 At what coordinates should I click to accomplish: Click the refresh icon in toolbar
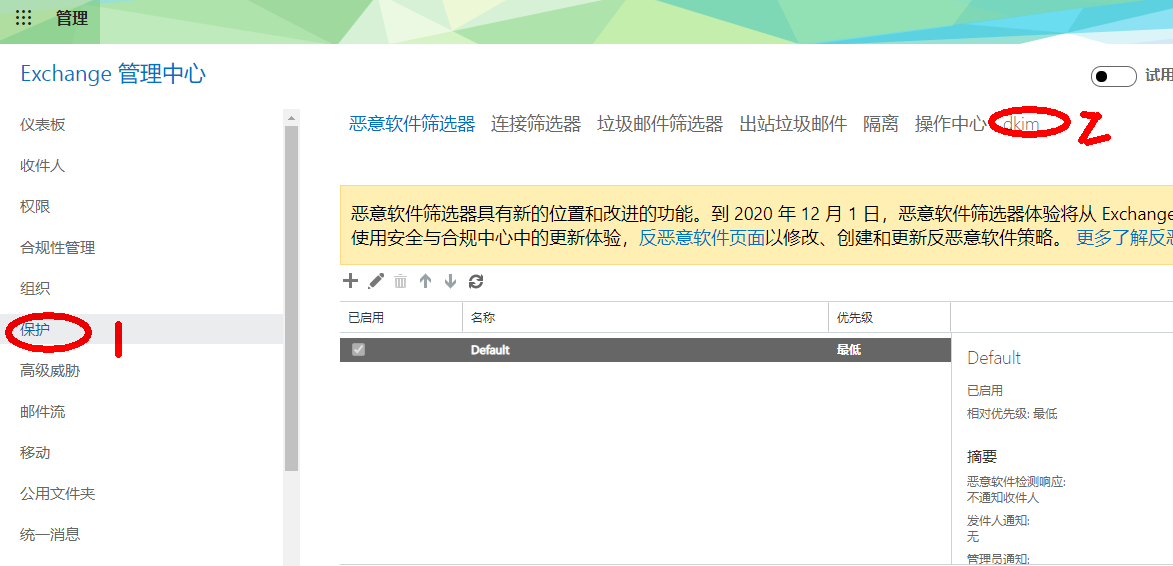[476, 281]
